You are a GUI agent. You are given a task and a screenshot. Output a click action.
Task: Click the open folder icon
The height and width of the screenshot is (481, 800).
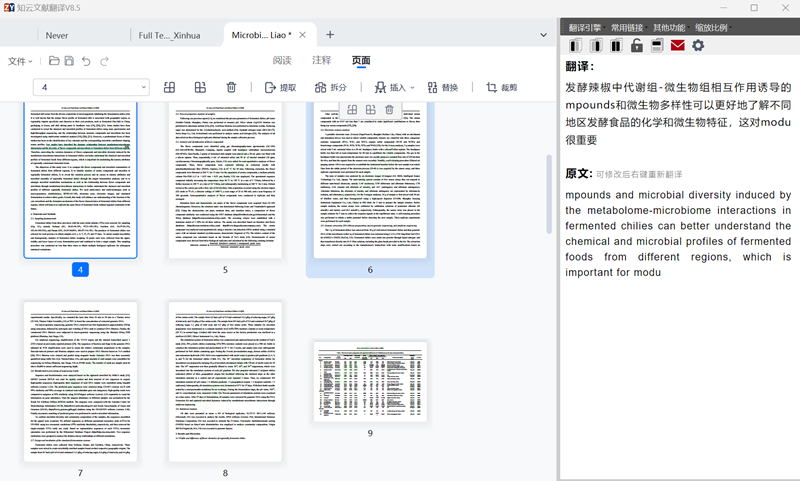pyautogui.click(x=54, y=62)
